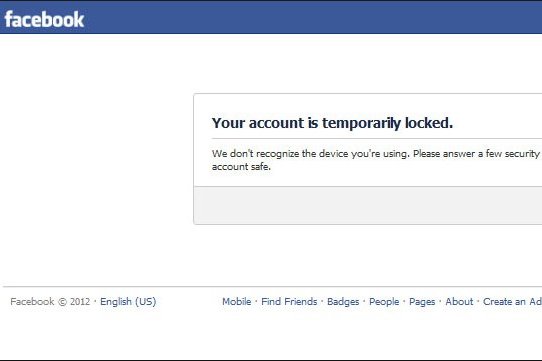Screen dimensions: 542x361
Task: Open the Mobile footer link
Action: [x=237, y=302]
